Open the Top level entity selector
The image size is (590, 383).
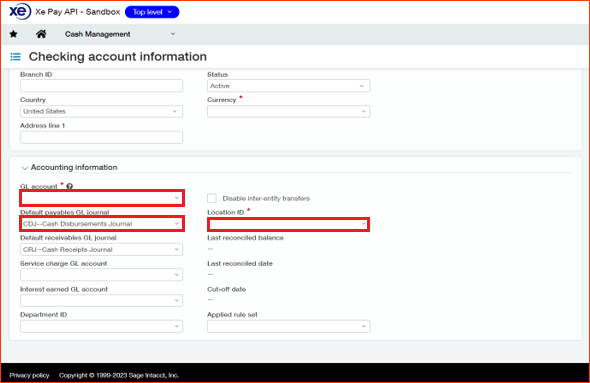point(152,12)
